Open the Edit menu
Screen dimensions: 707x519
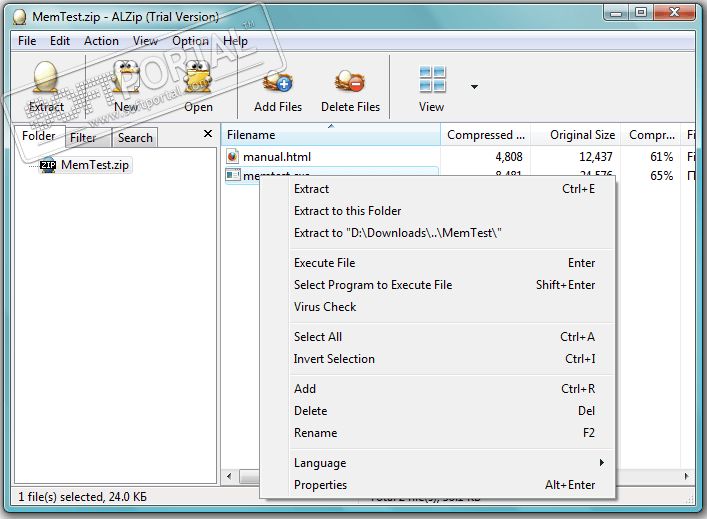tap(60, 41)
